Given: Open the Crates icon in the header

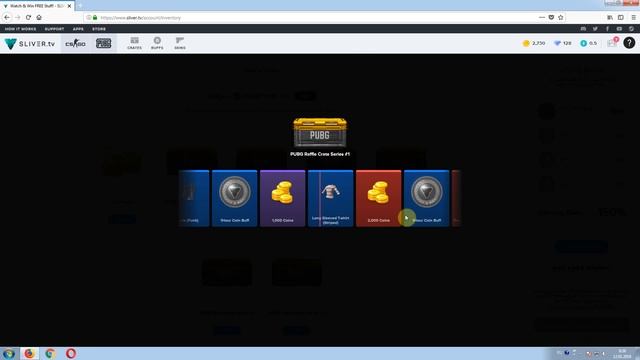Looking at the screenshot, I should click(x=134, y=43).
